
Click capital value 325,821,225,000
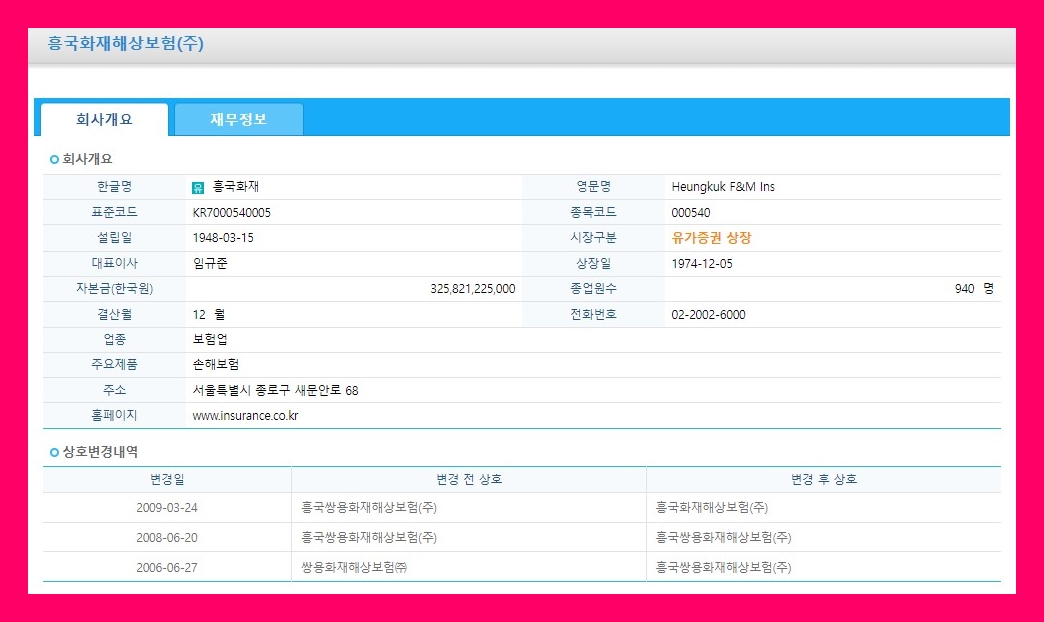point(473,289)
